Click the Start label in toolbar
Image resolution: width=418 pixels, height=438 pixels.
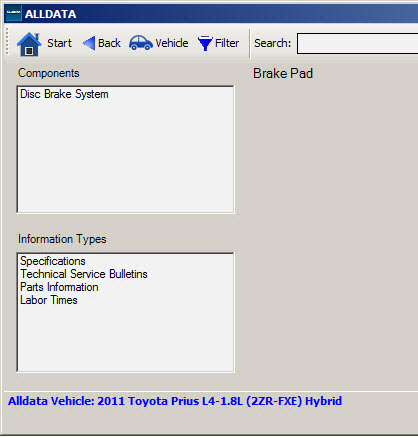point(59,43)
